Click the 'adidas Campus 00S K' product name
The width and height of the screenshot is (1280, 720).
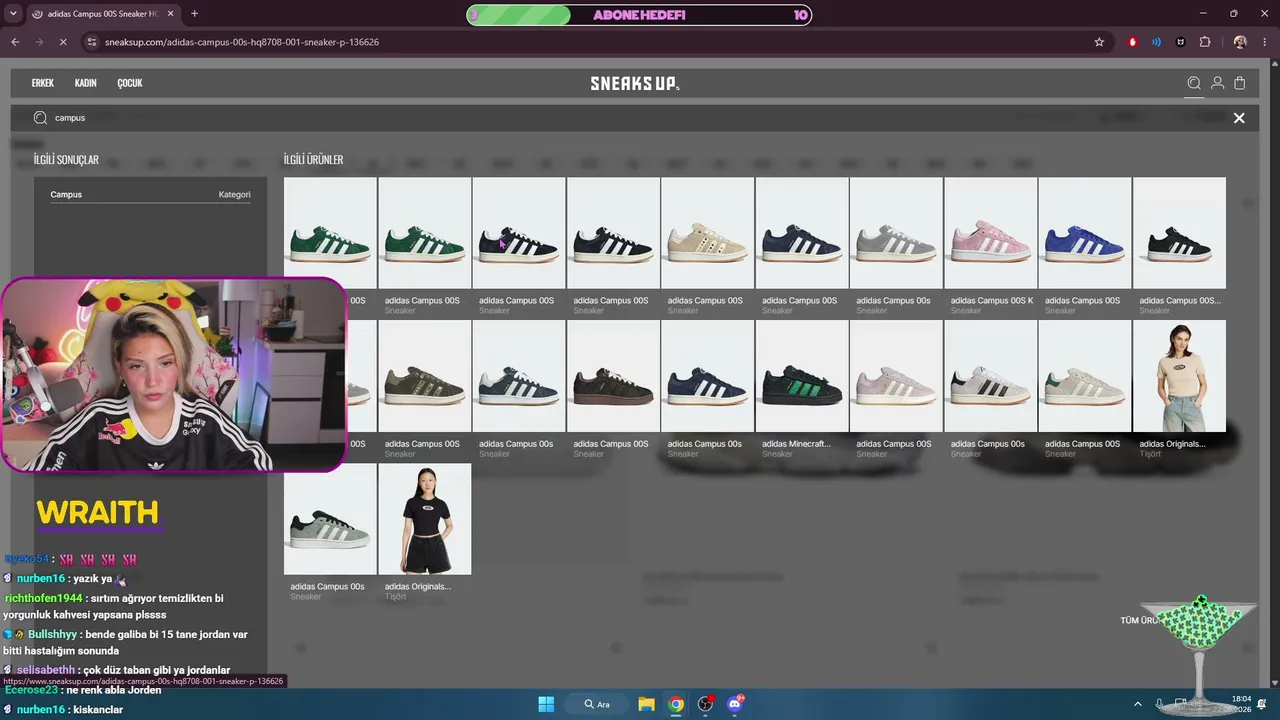pyautogui.click(x=992, y=300)
